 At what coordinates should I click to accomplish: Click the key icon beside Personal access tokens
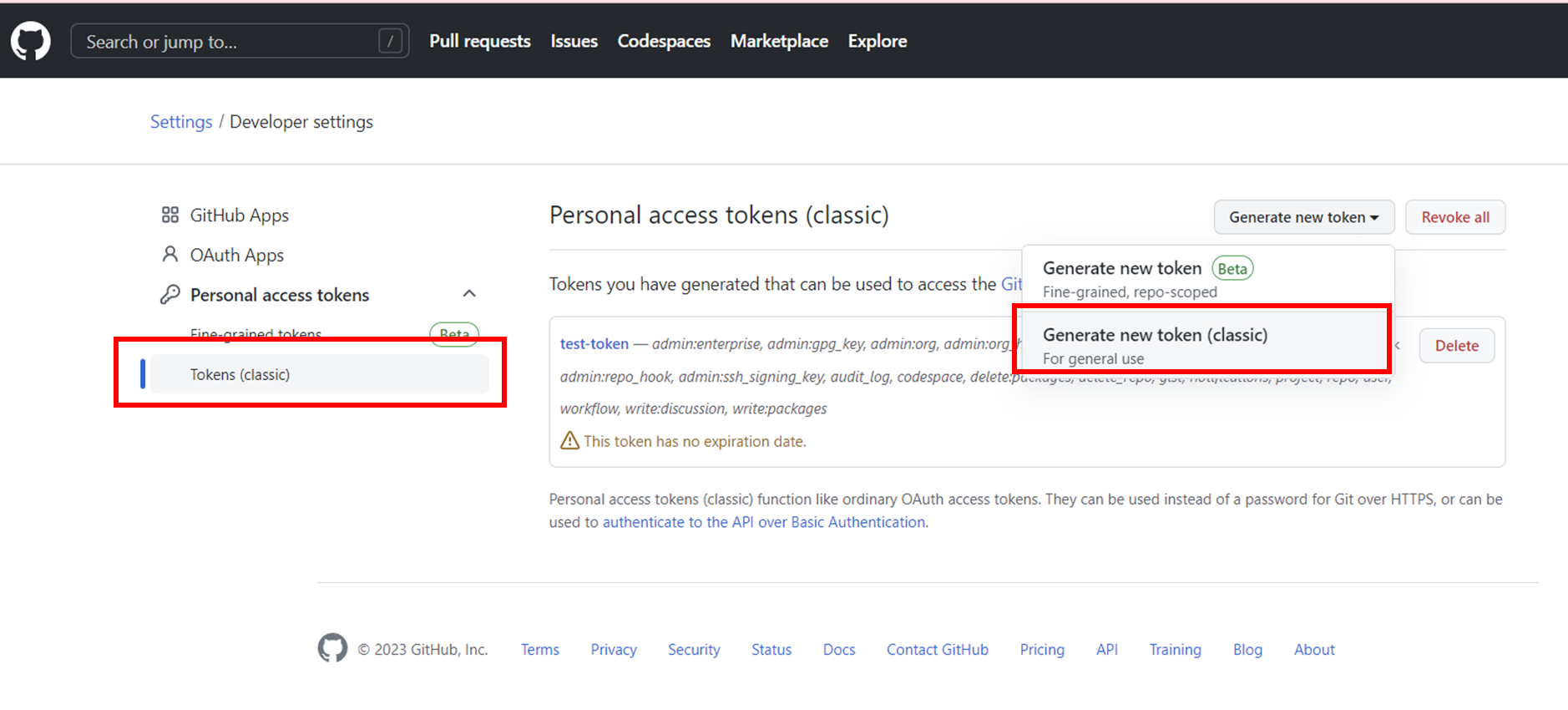[x=170, y=294]
